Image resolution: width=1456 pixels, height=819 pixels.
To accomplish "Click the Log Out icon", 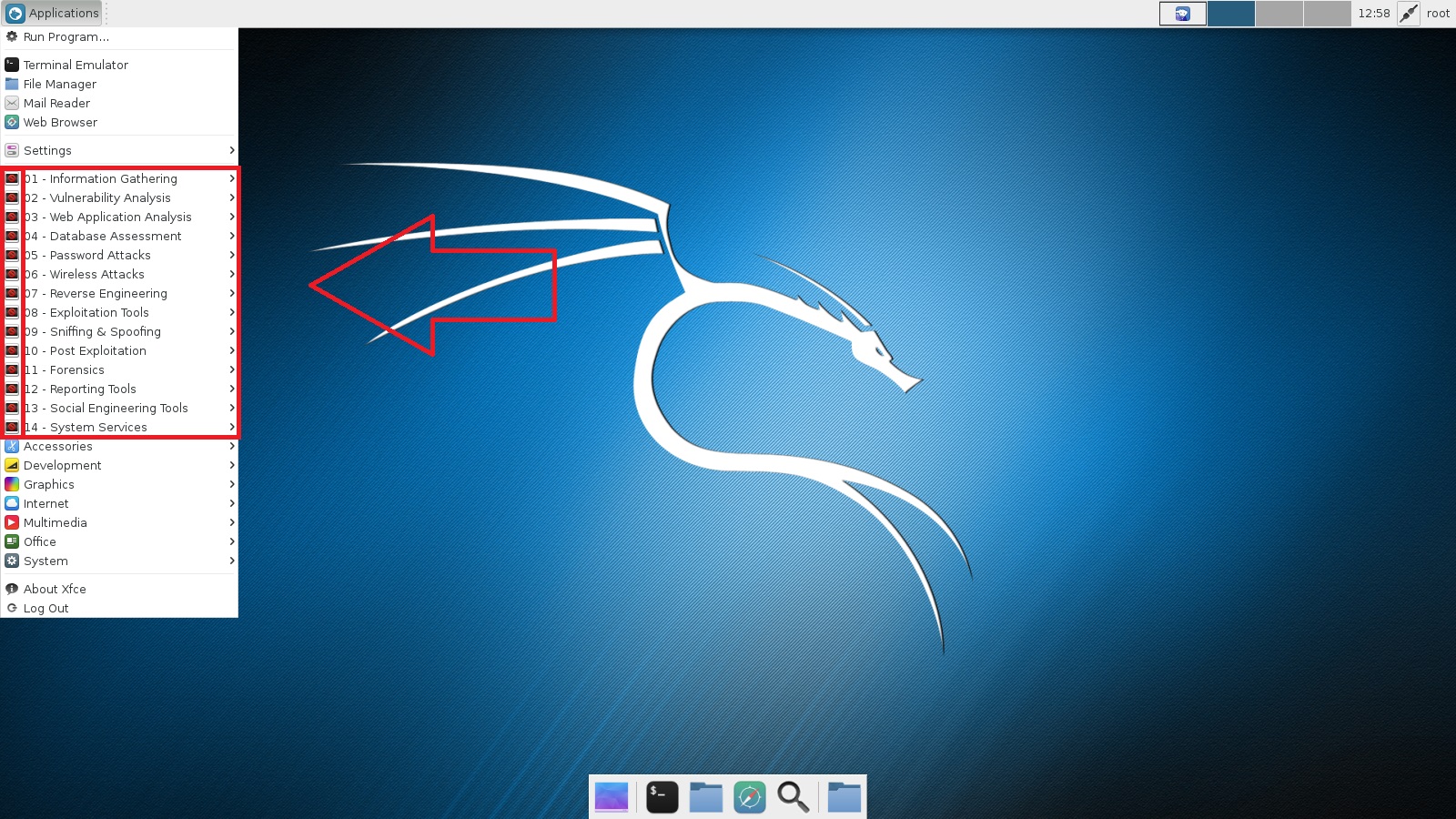I will pyautogui.click(x=12, y=608).
